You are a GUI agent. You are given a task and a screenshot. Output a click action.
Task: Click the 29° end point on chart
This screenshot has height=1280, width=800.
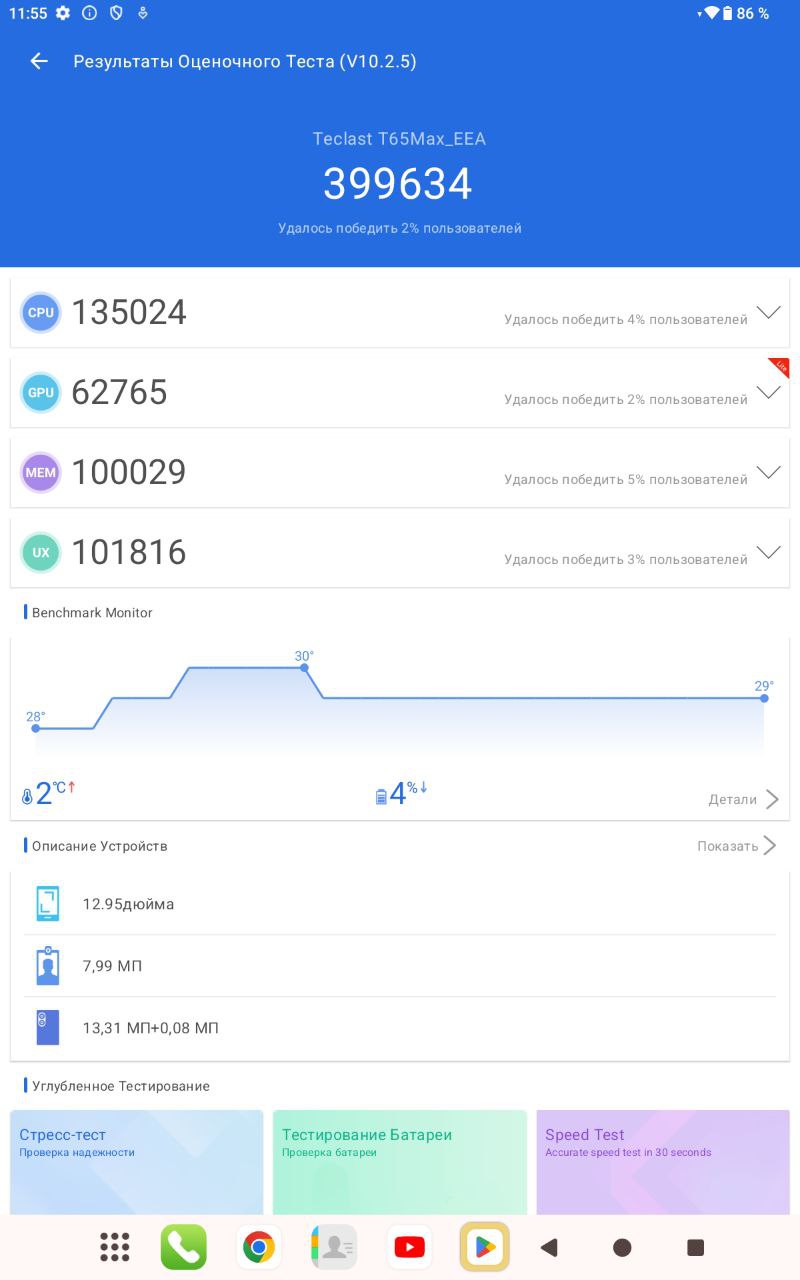click(764, 697)
